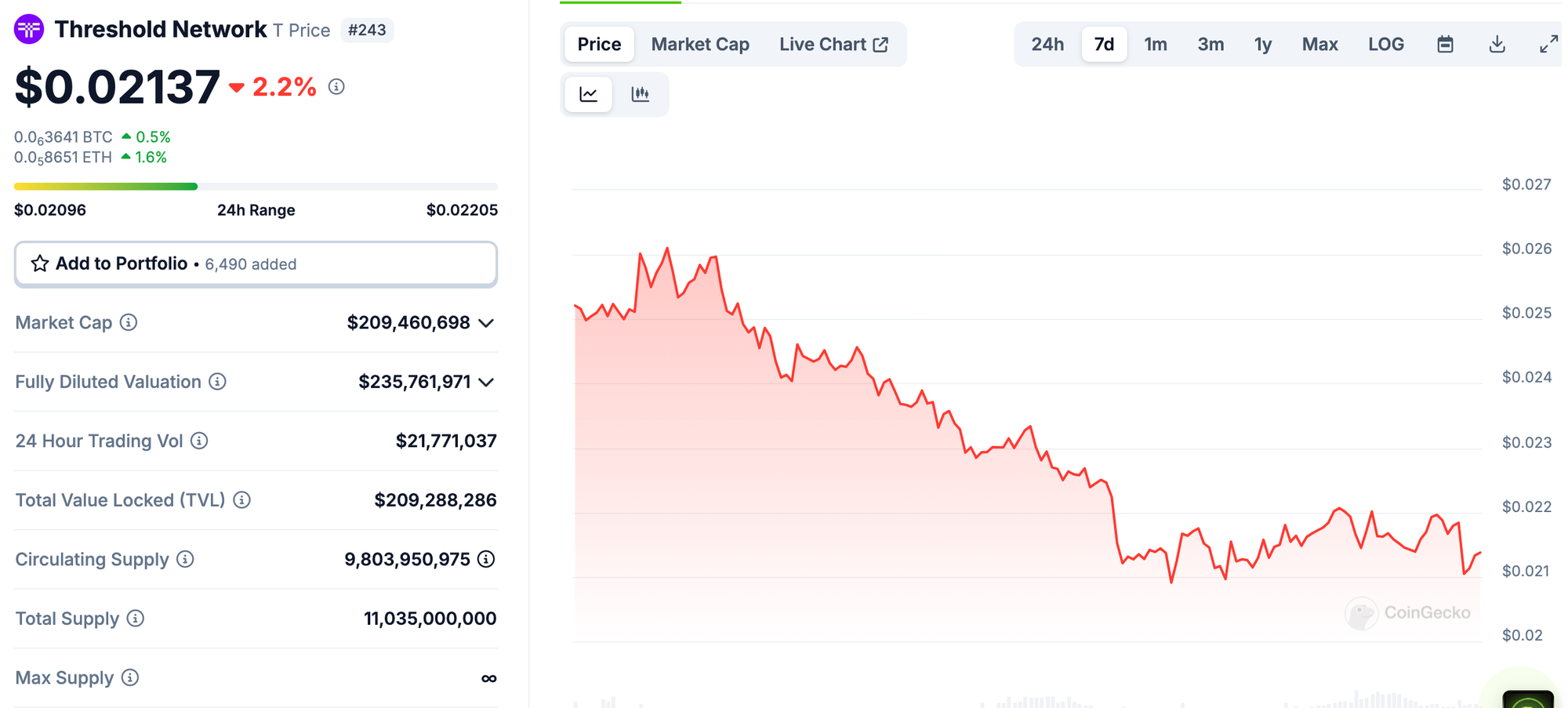The width and height of the screenshot is (1568, 708).
Task: Switch to the candlestick chart icon
Action: click(x=641, y=95)
